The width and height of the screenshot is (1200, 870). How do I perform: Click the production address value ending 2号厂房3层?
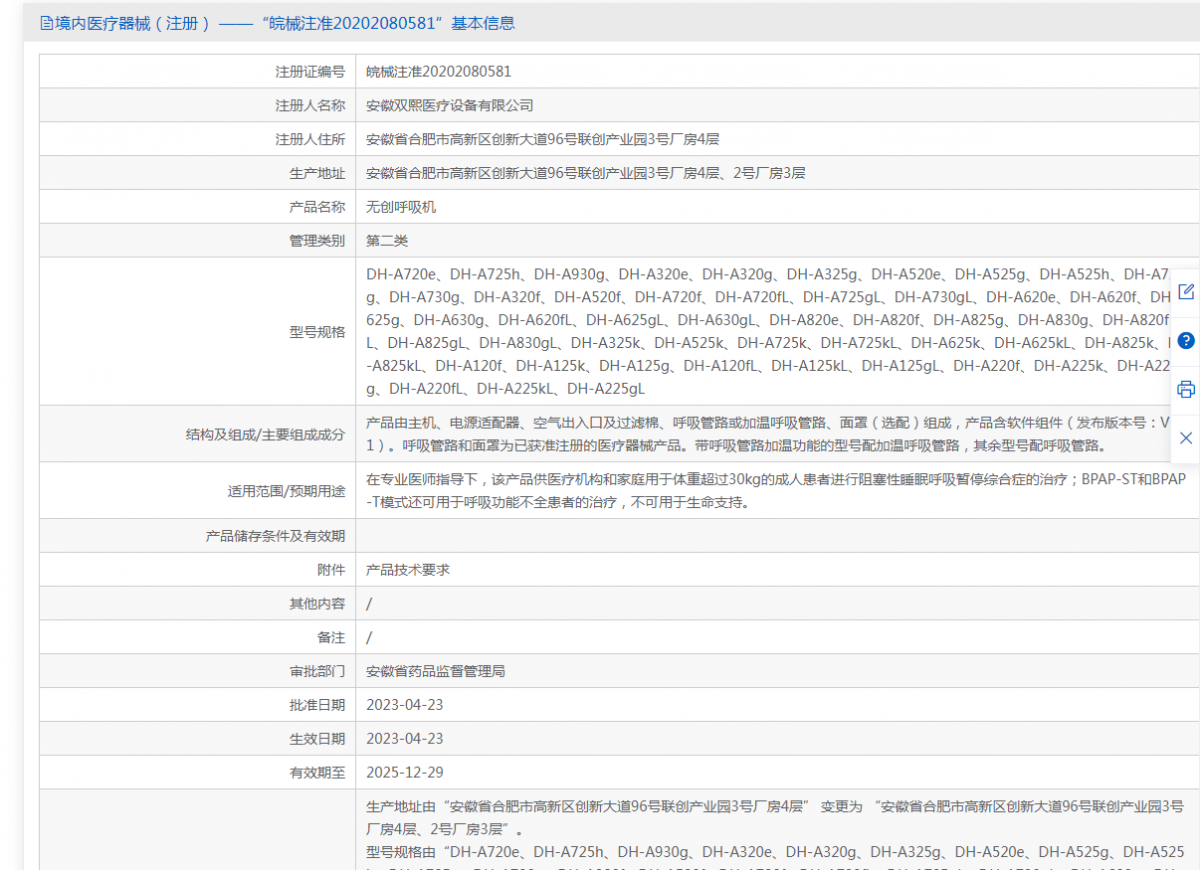(585, 174)
